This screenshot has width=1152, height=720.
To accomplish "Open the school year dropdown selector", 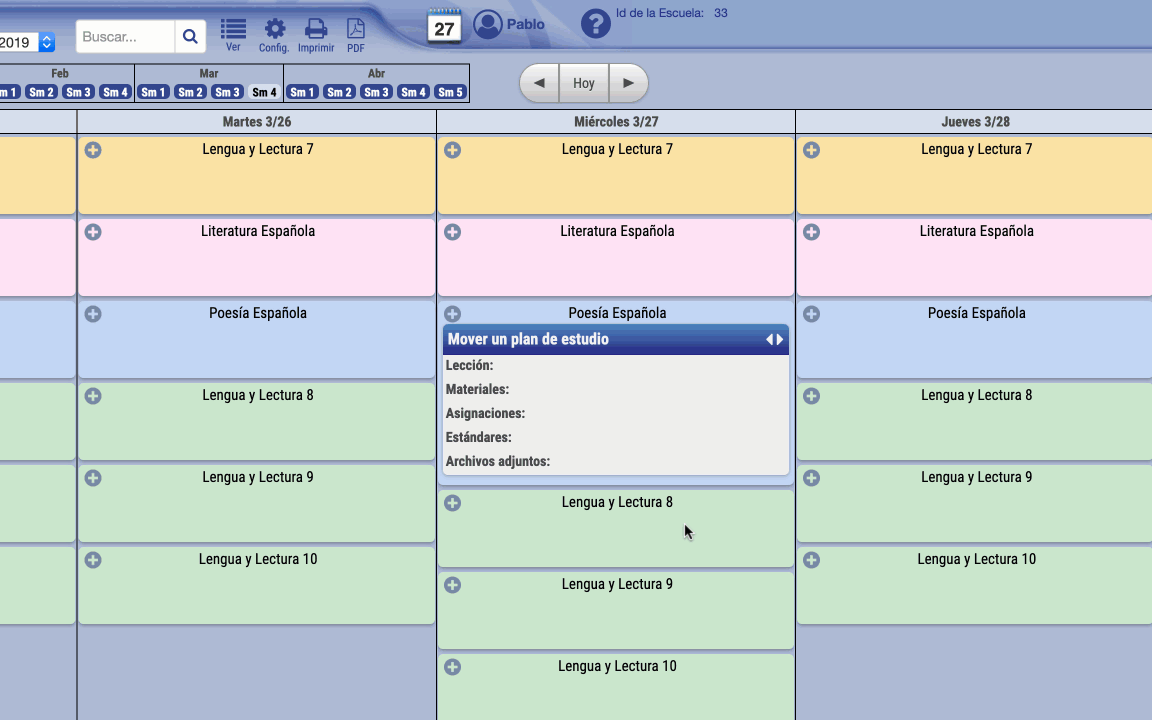I will click(x=46, y=43).
